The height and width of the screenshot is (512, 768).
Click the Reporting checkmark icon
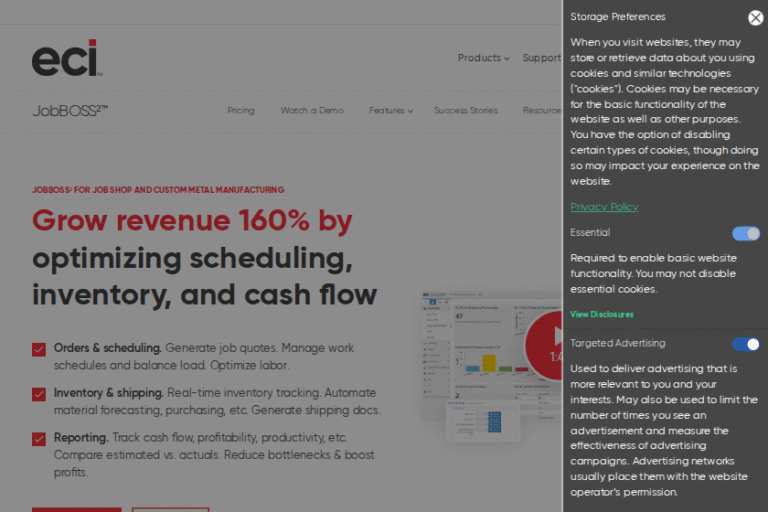click(x=39, y=438)
